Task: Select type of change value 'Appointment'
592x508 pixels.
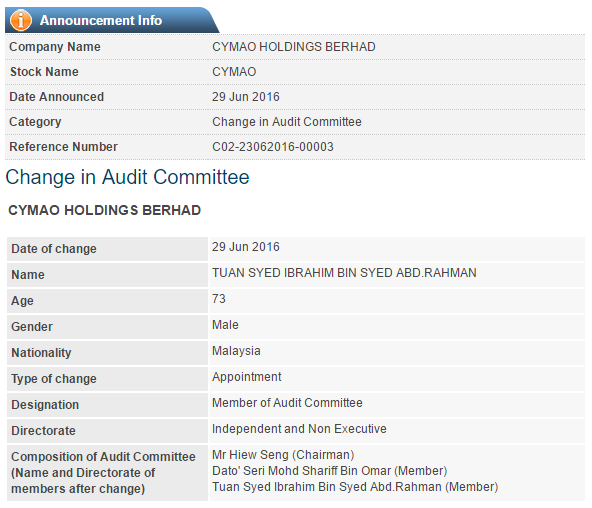Action: tap(247, 377)
